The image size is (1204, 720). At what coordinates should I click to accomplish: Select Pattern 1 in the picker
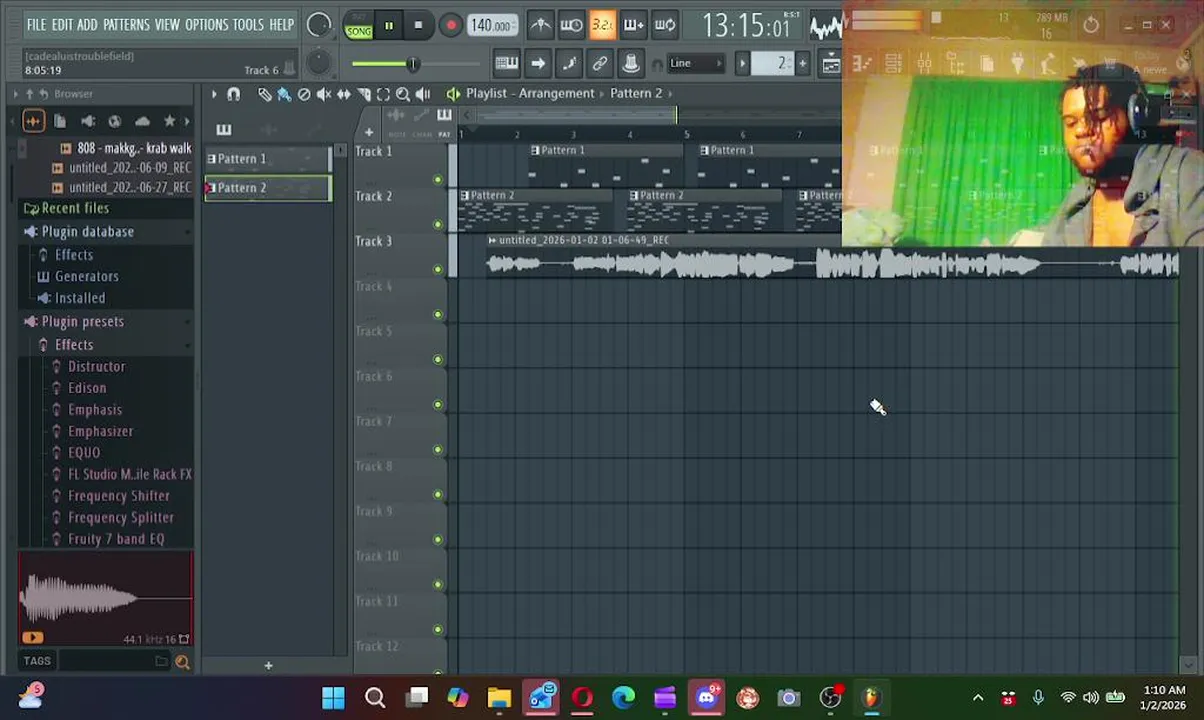(x=267, y=159)
